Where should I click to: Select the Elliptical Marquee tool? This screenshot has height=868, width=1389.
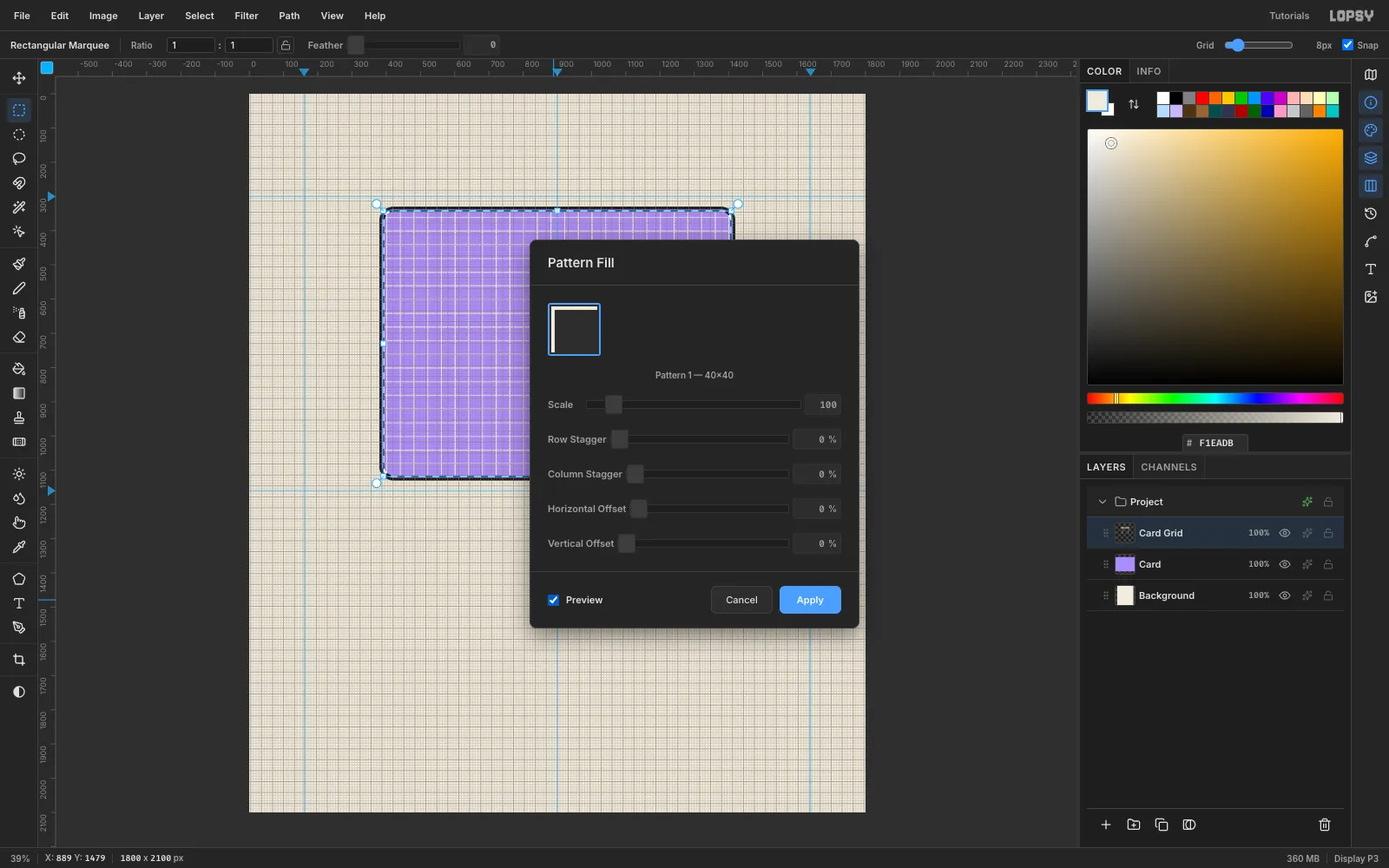tap(19, 135)
